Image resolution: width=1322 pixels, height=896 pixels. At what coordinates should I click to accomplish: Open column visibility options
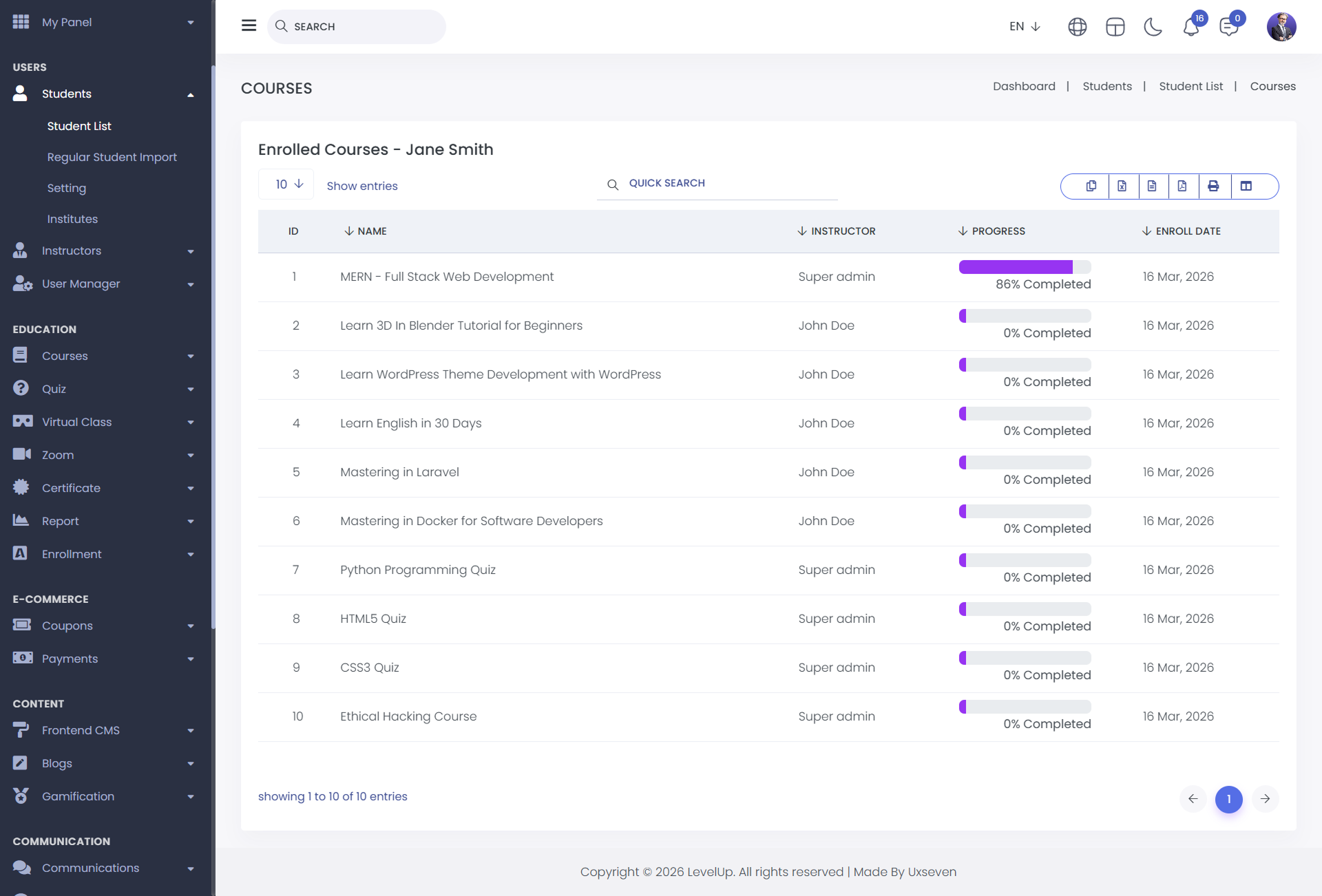[x=1246, y=186]
